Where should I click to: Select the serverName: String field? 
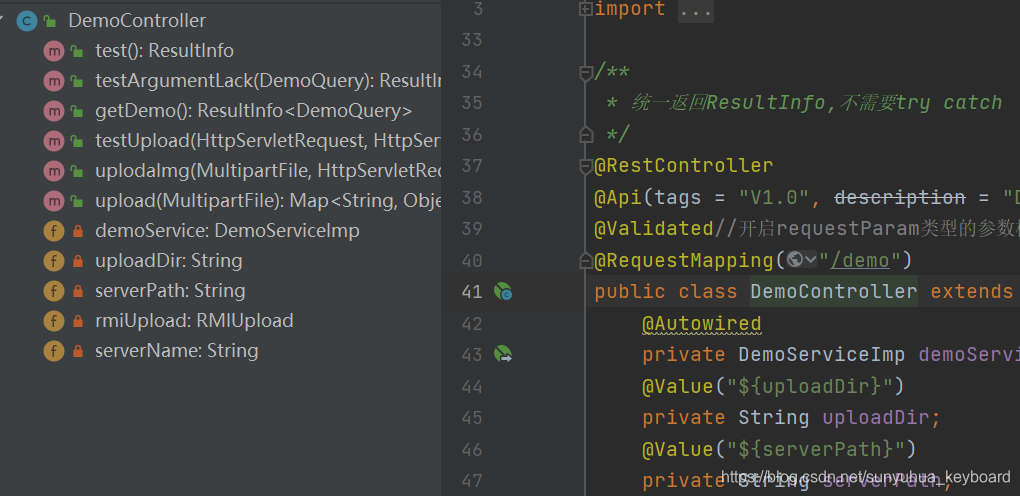[x=176, y=351]
